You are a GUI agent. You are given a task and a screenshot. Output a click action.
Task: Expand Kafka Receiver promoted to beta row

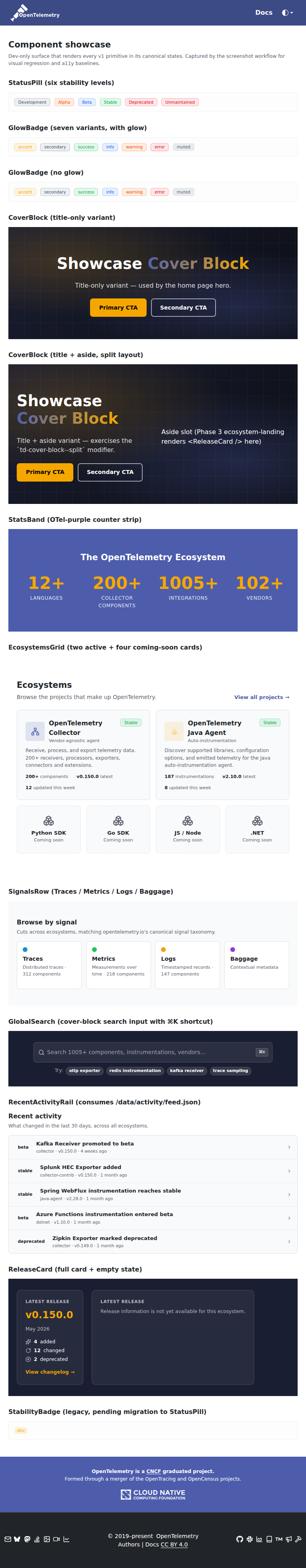[153, 1146]
